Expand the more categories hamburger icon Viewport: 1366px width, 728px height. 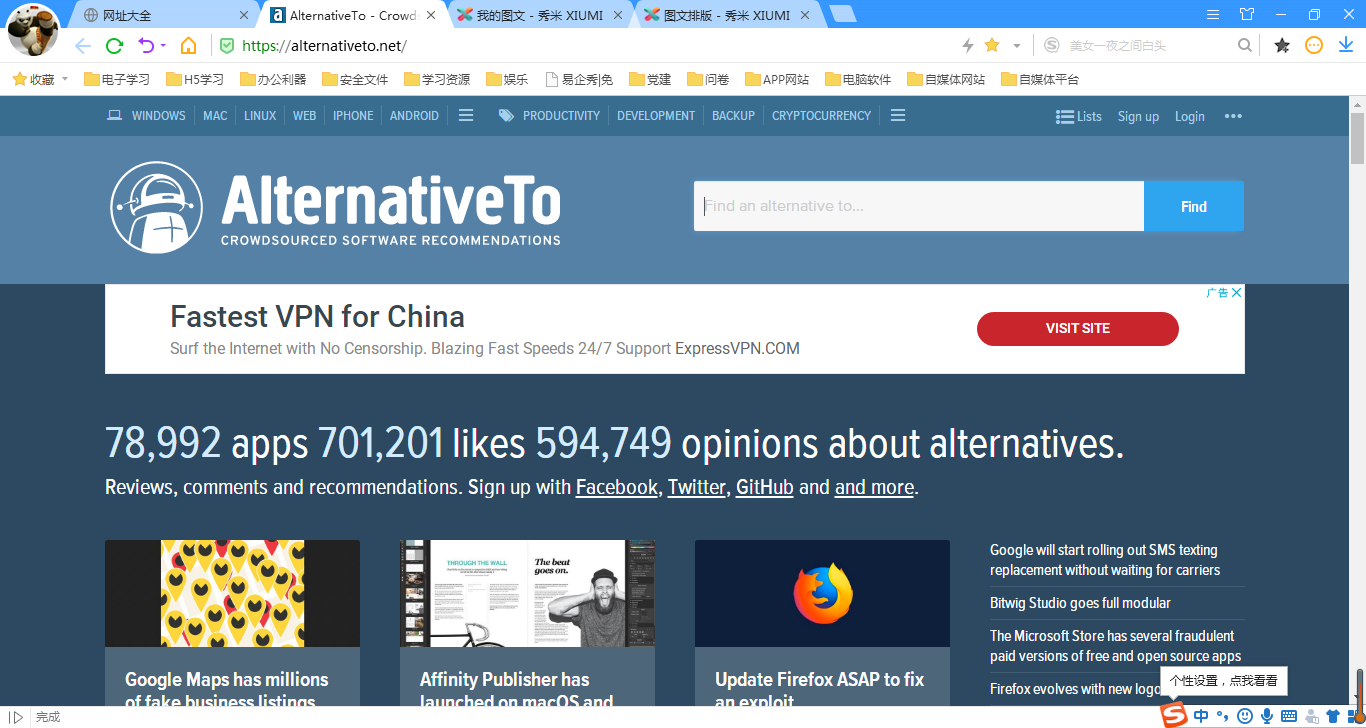click(898, 115)
